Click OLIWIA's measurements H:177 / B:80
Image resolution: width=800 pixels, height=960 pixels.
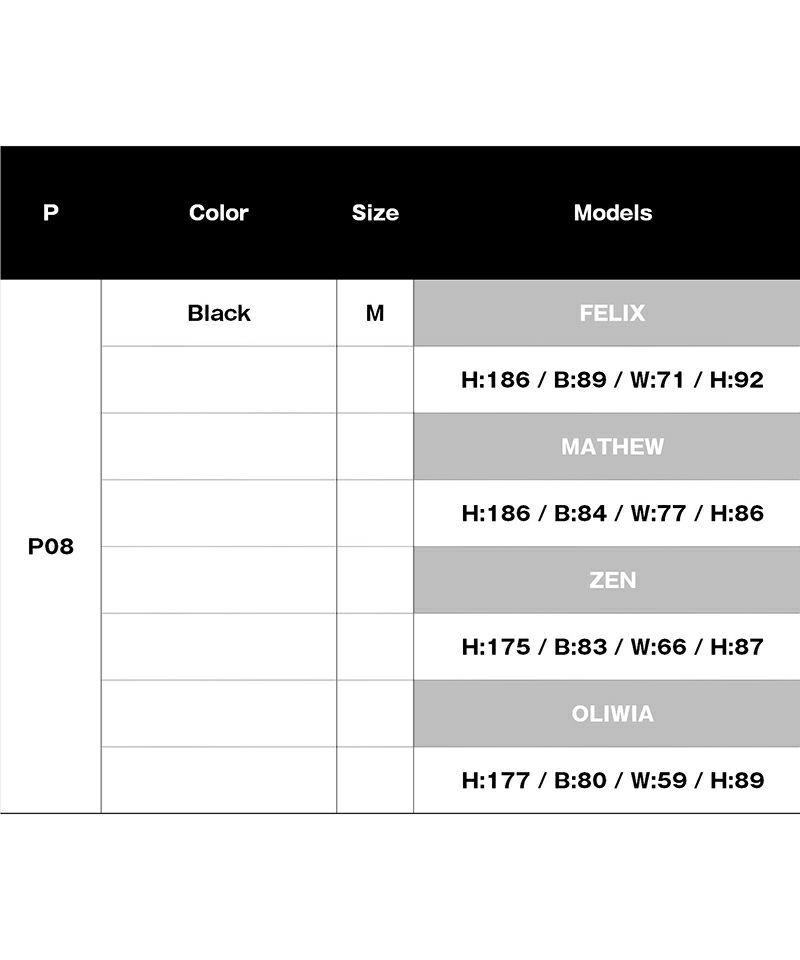(x=612, y=780)
